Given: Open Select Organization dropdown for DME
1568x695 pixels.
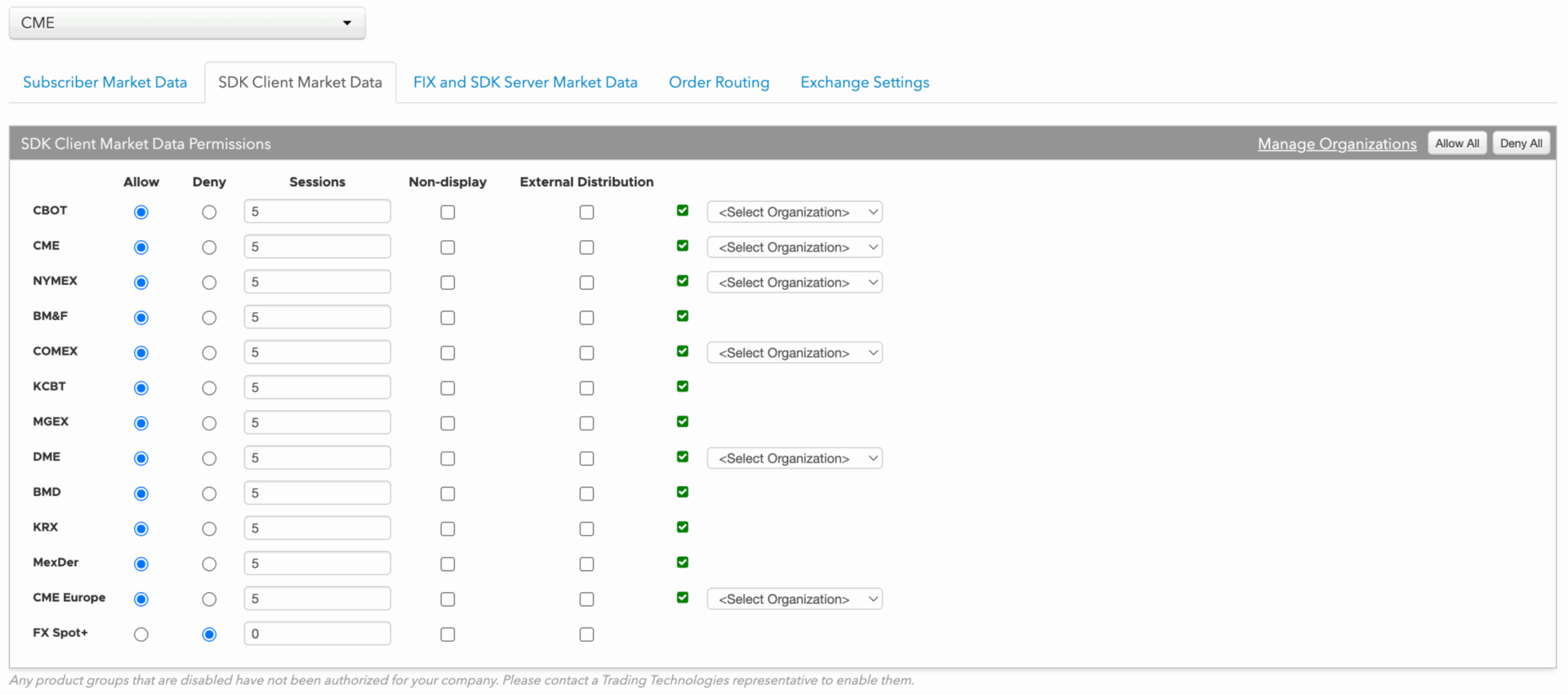Looking at the screenshot, I should point(795,459).
